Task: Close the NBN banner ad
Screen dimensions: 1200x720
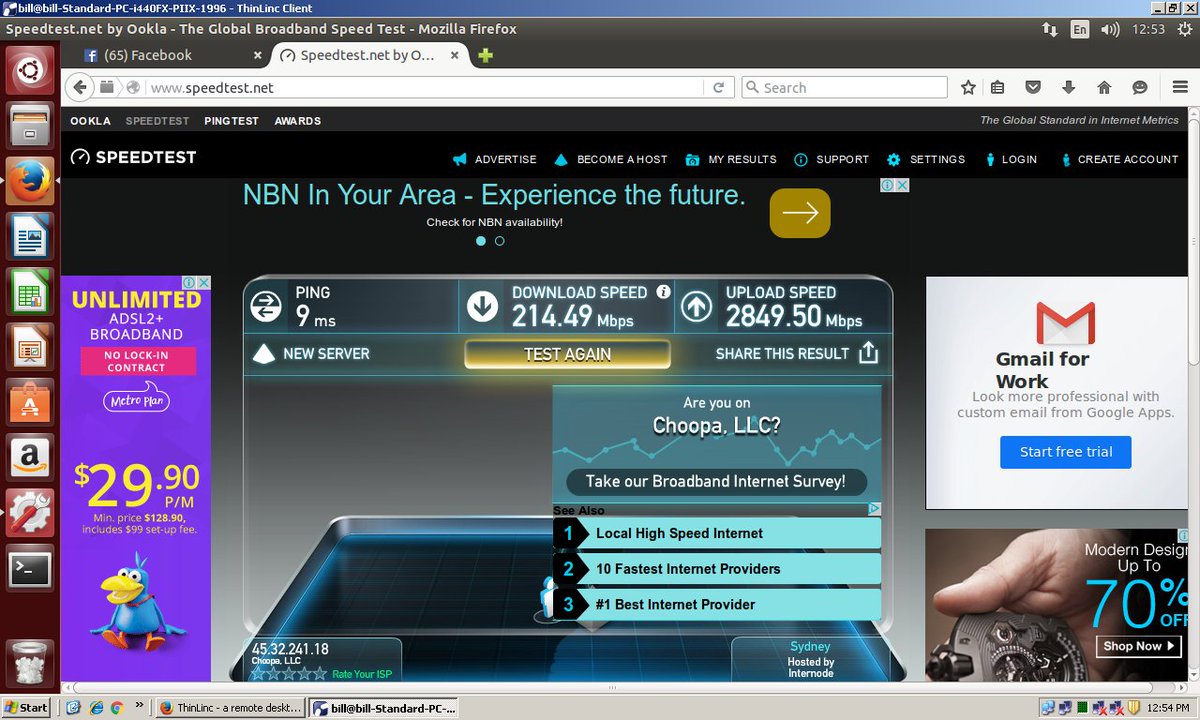Action: click(x=901, y=185)
